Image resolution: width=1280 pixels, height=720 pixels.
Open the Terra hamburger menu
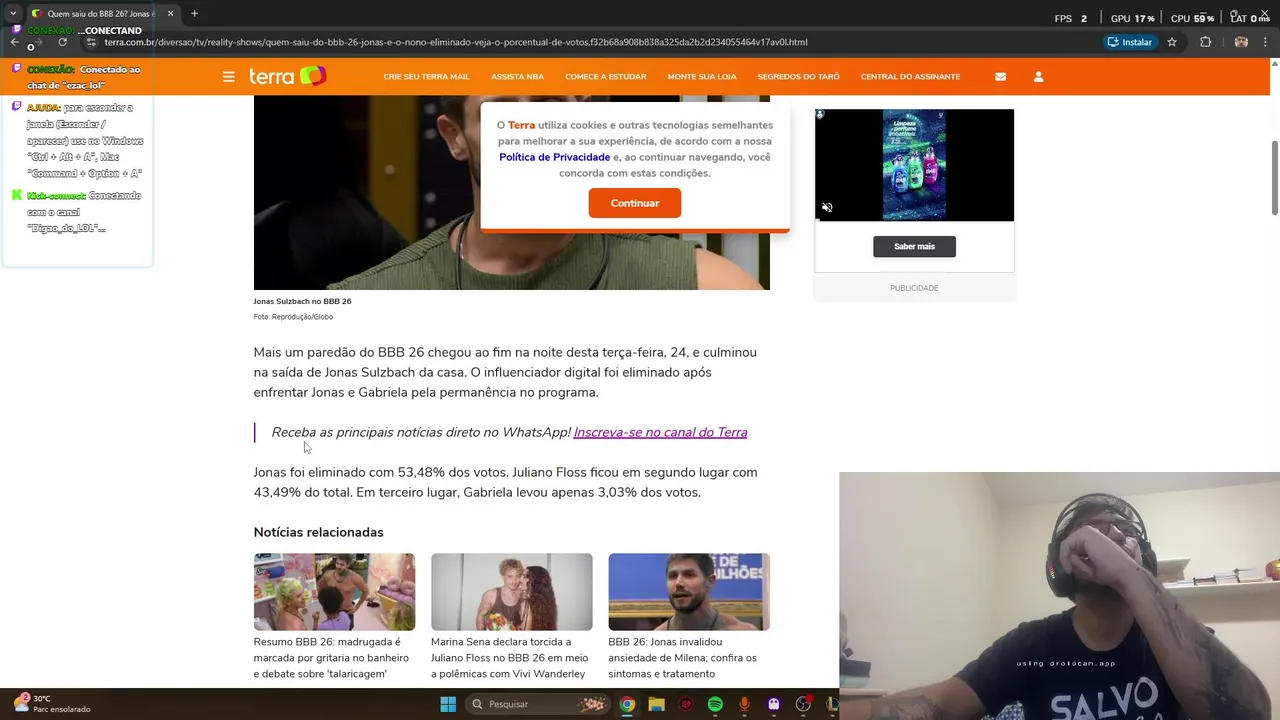(x=229, y=77)
